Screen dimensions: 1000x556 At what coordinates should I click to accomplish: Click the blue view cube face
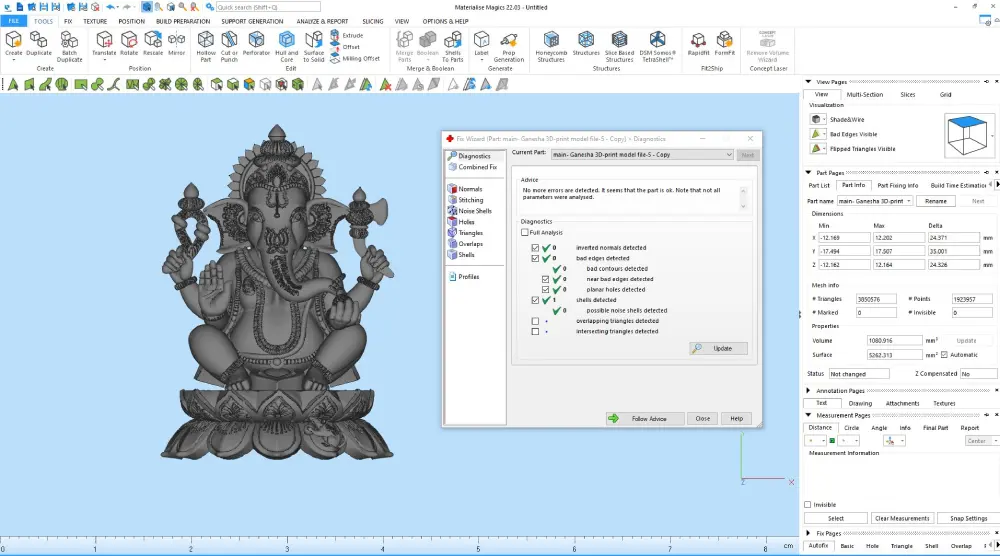click(967, 122)
